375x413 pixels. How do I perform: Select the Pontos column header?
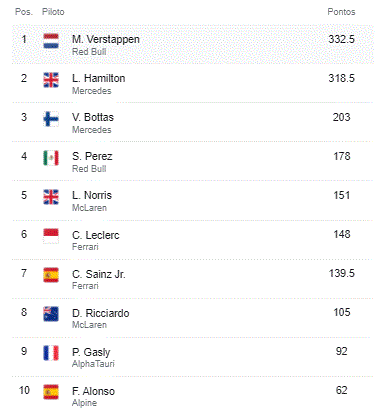[x=341, y=12]
